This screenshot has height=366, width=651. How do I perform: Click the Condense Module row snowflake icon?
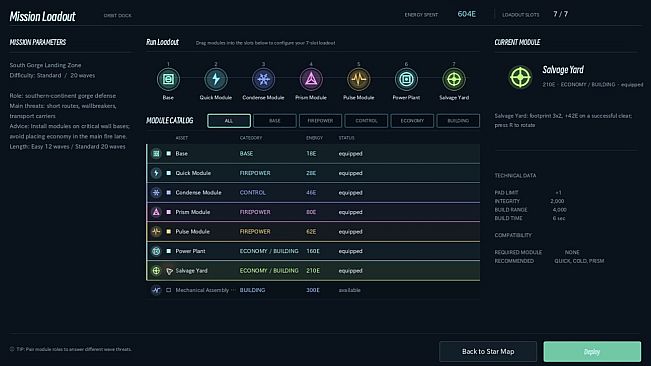[156, 193]
